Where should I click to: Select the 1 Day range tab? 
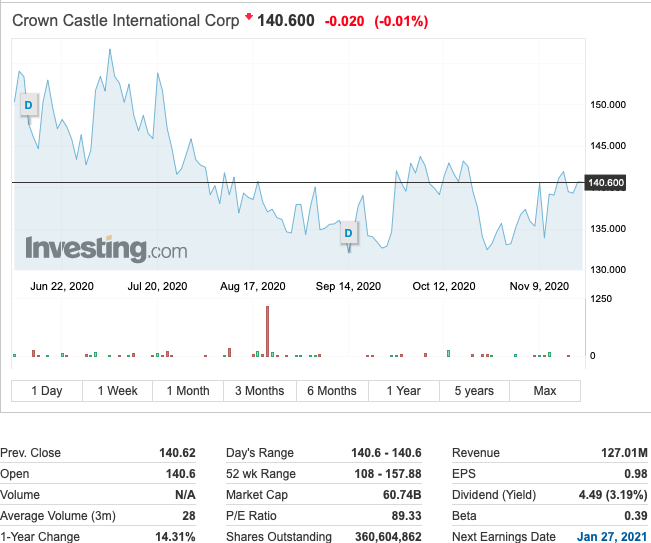pos(47,391)
